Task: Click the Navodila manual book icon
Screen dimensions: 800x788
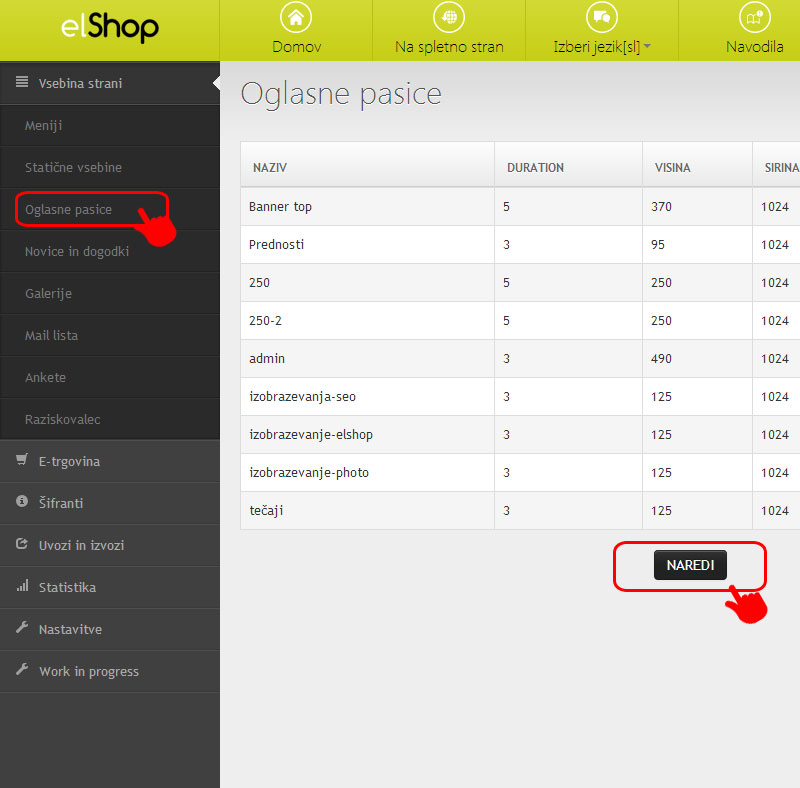Action: [x=755, y=17]
